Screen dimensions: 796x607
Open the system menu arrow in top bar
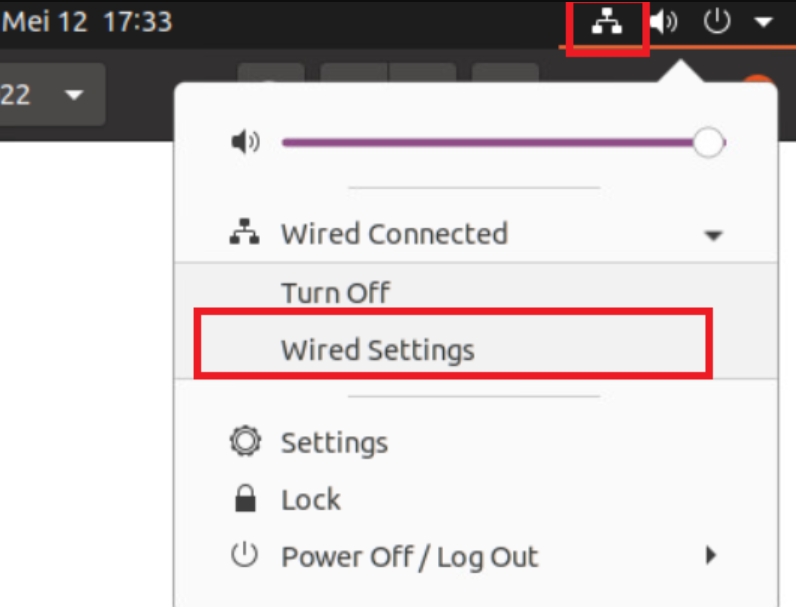[x=763, y=22]
